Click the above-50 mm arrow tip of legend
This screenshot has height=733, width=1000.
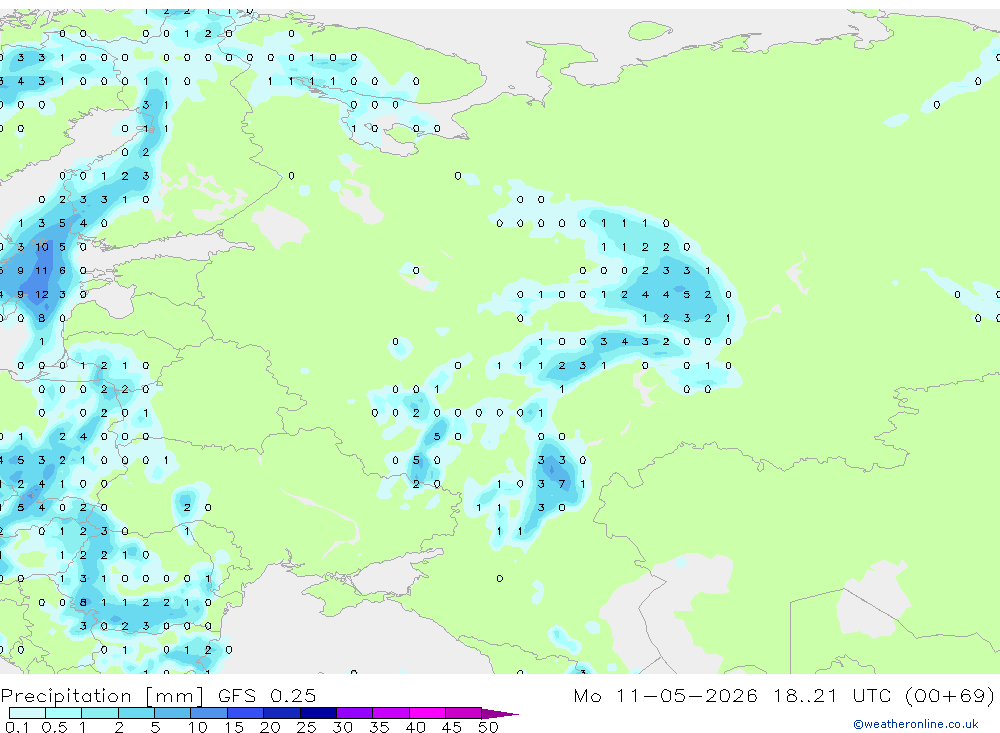click(x=500, y=713)
